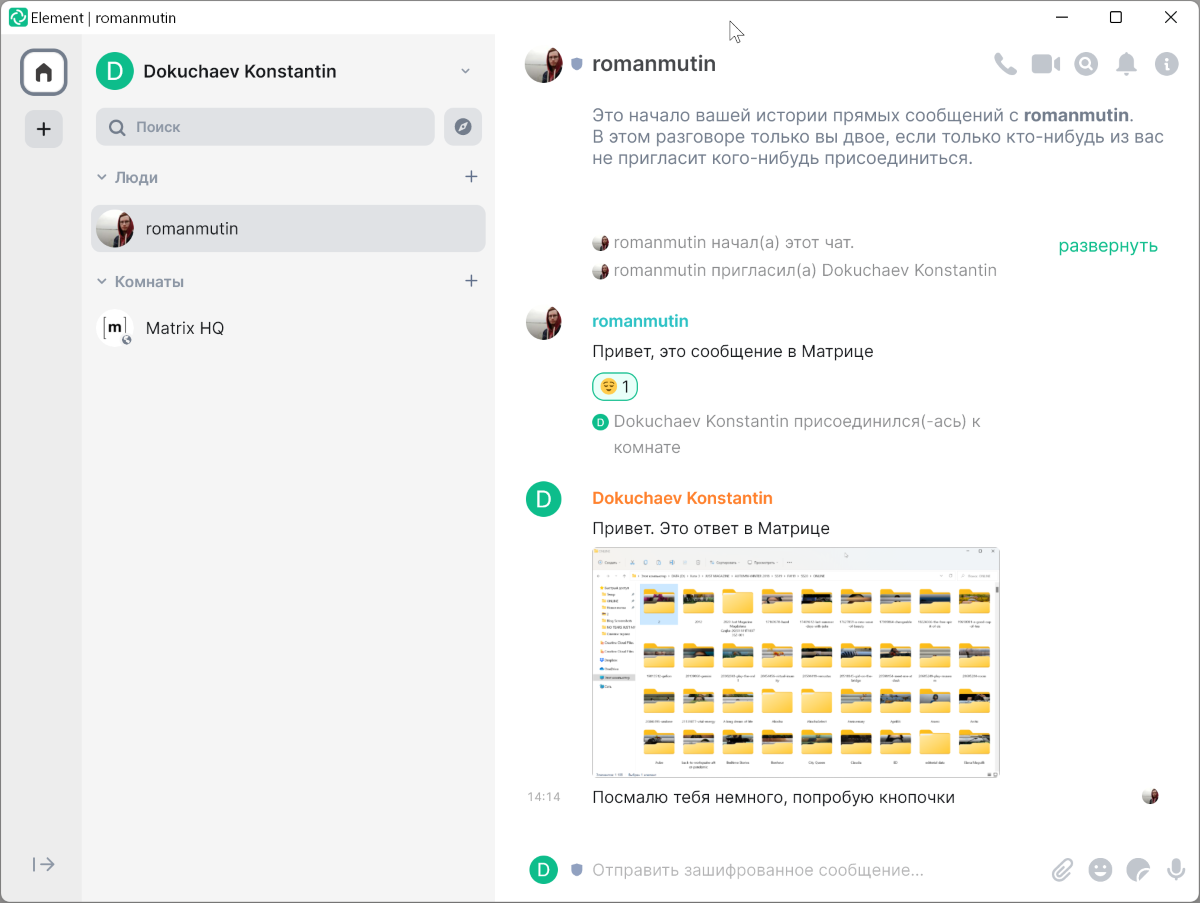
Task: Open the sticker picker
Action: tap(1138, 870)
